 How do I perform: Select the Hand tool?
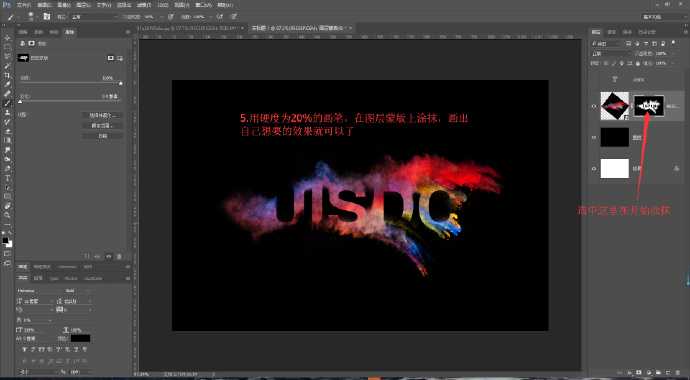7,206
